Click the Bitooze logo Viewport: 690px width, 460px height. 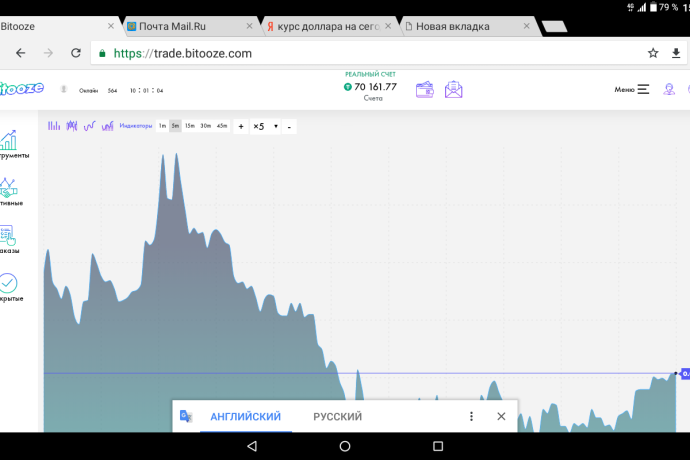(x=22, y=88)
